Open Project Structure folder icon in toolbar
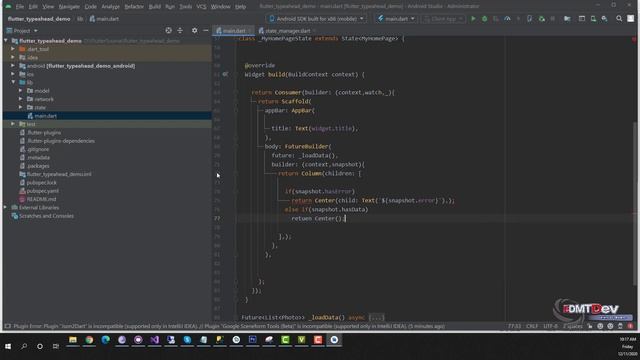 coord(567,19)
